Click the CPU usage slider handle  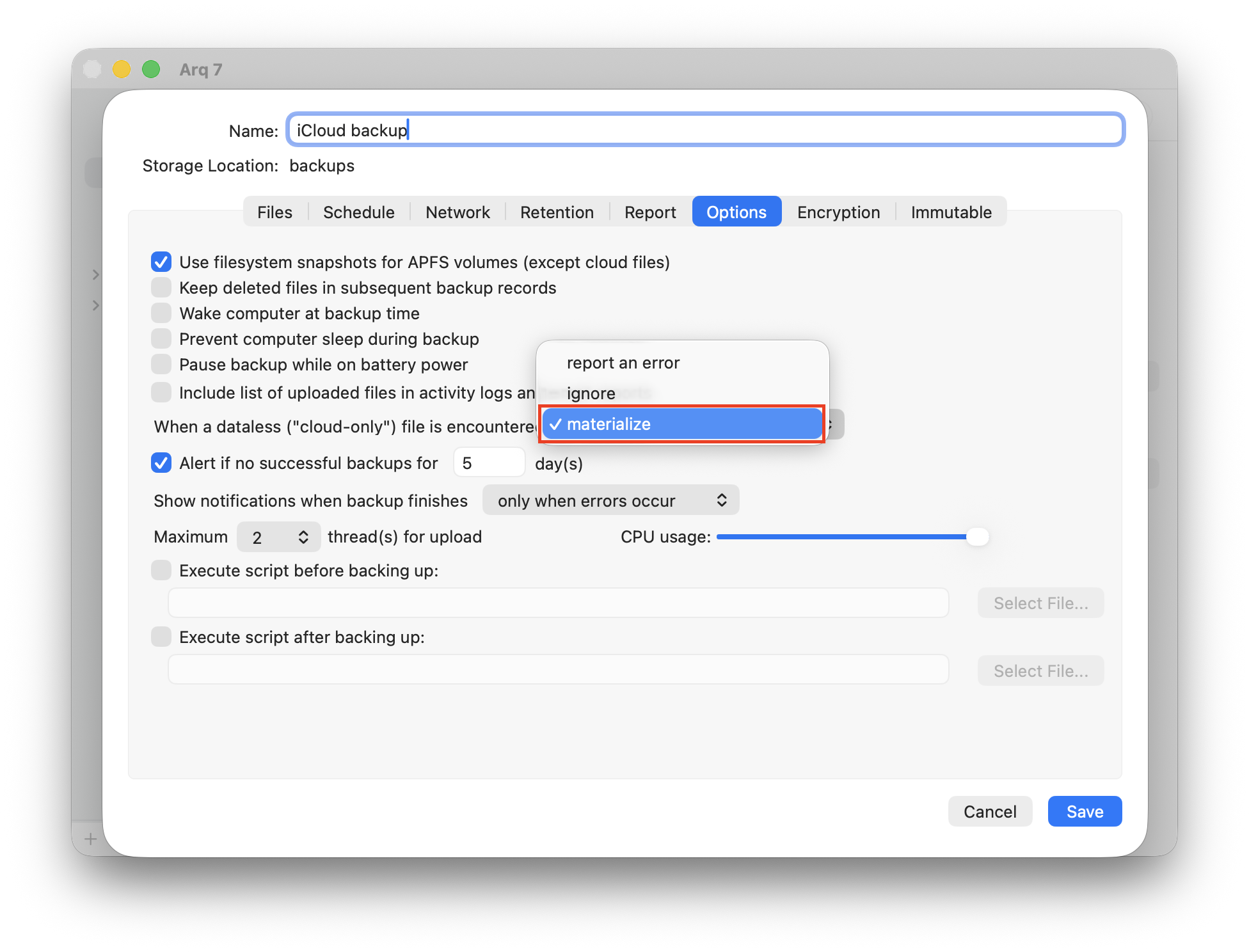click(977, 537)
